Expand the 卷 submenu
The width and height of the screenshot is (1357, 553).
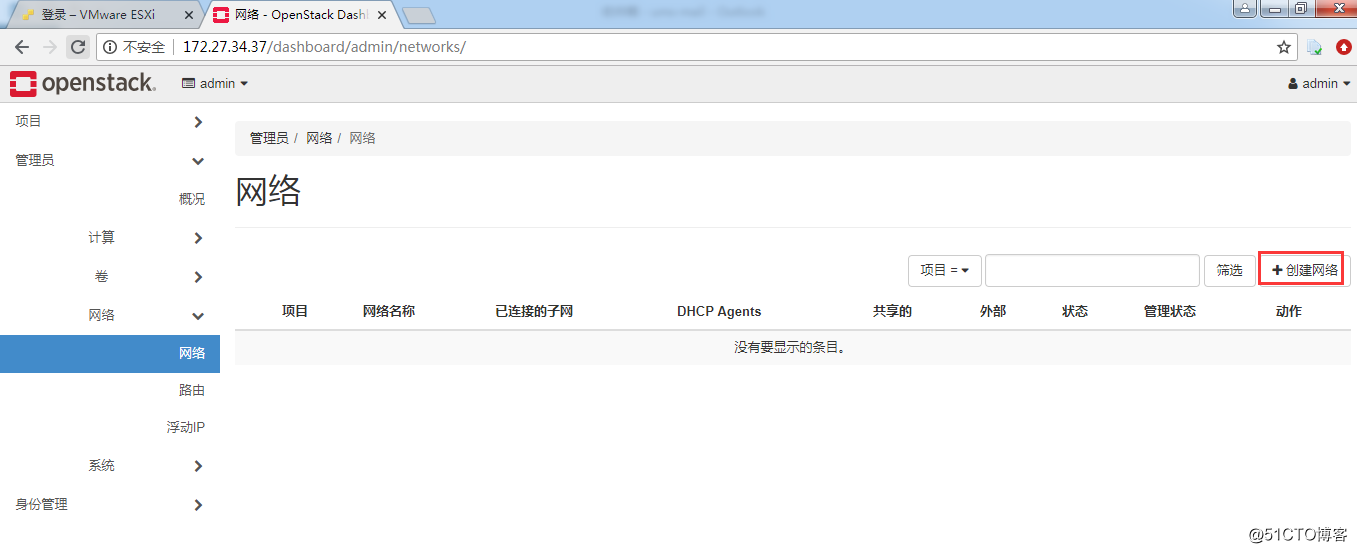pyautogui.click(x=110, y=277)
